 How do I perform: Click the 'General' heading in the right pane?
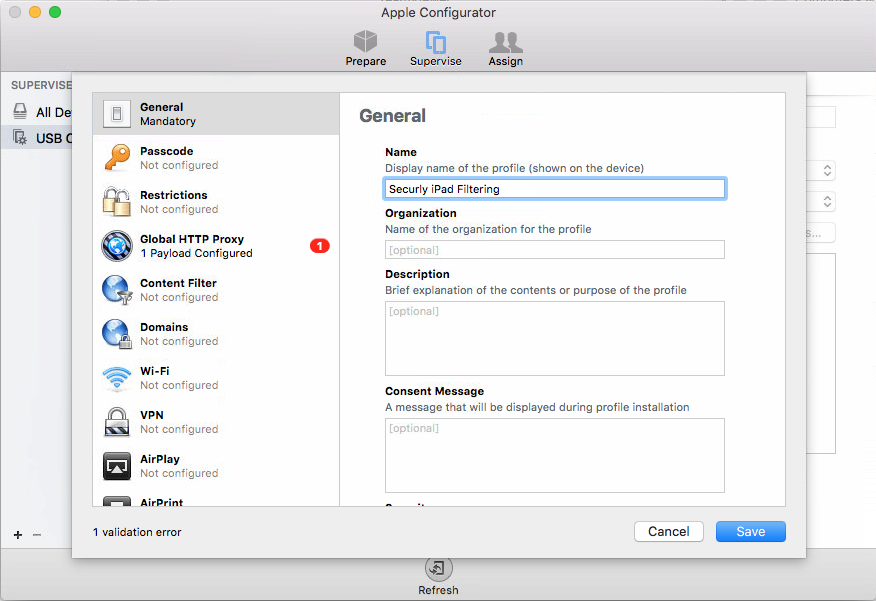(x=392, y=116)
